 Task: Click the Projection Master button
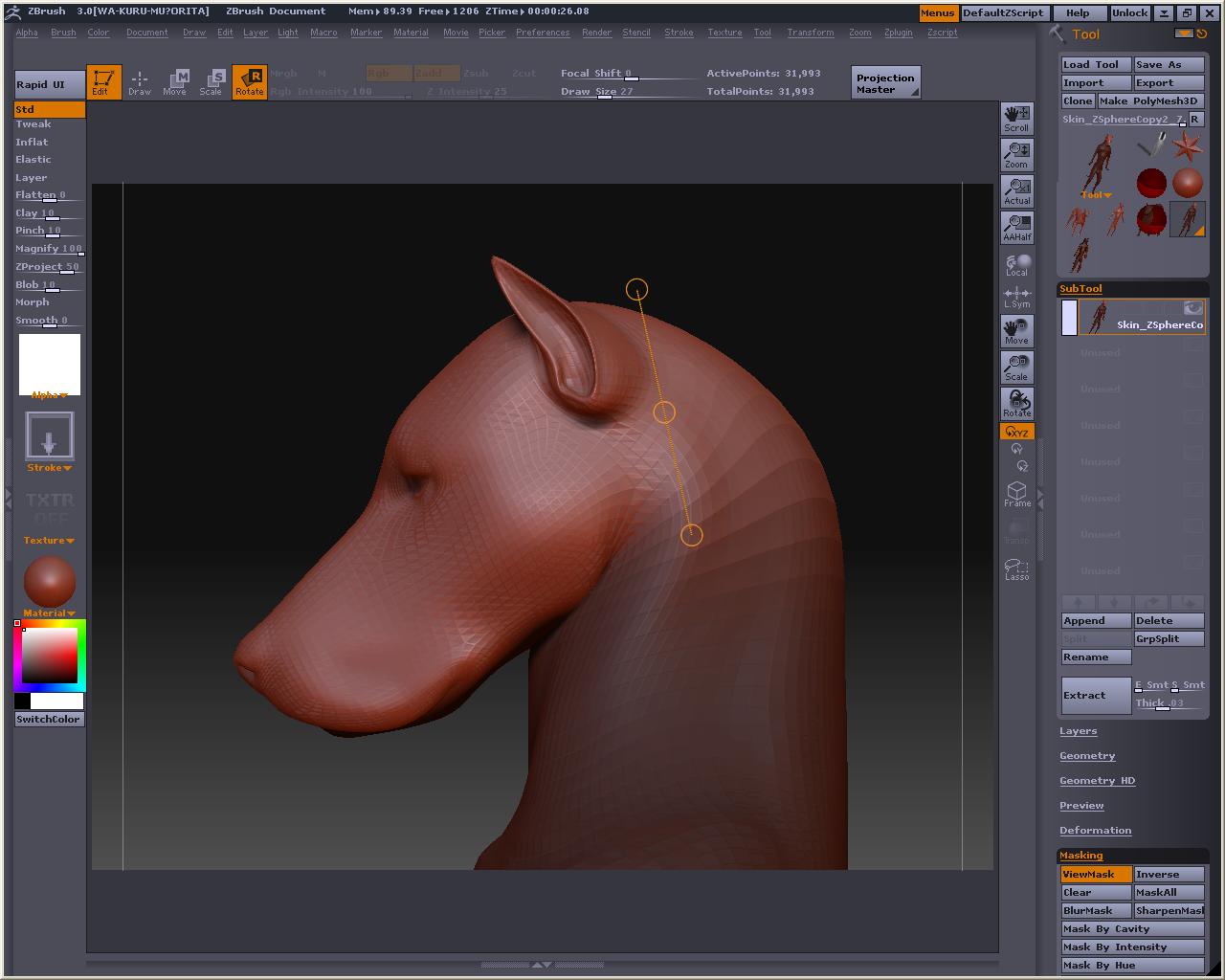885,83
